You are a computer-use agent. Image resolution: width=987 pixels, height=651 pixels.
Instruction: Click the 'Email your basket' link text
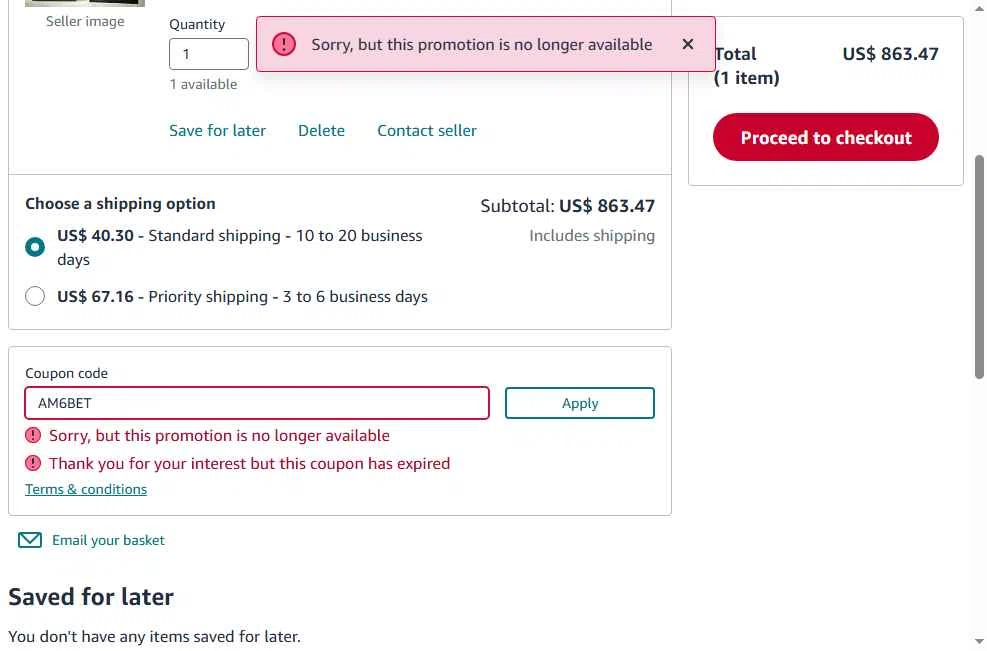click(108, 540)
